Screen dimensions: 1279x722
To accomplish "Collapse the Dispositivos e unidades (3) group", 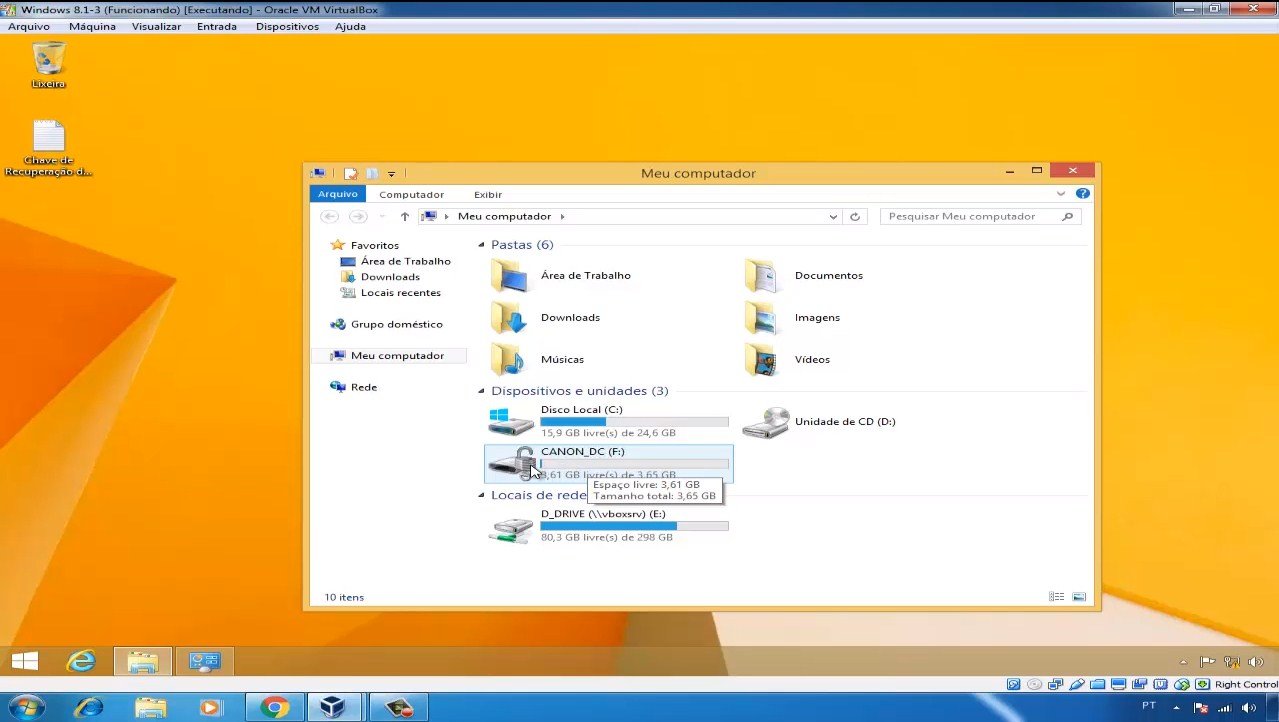I will (481, 391).
